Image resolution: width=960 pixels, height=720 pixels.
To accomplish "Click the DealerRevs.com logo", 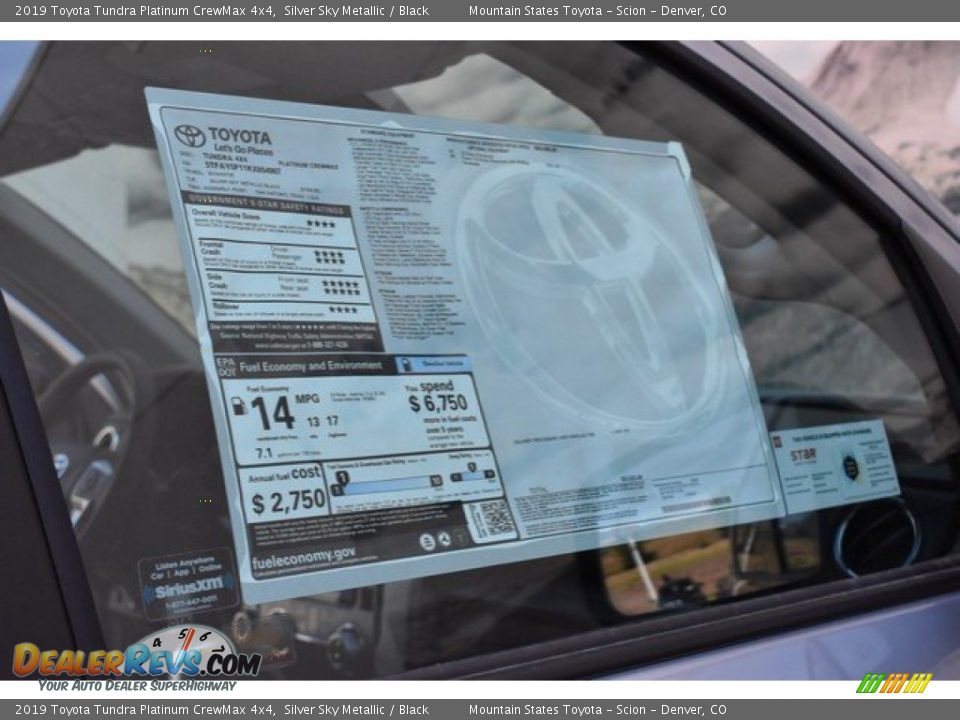I will (x=135, y=660).
